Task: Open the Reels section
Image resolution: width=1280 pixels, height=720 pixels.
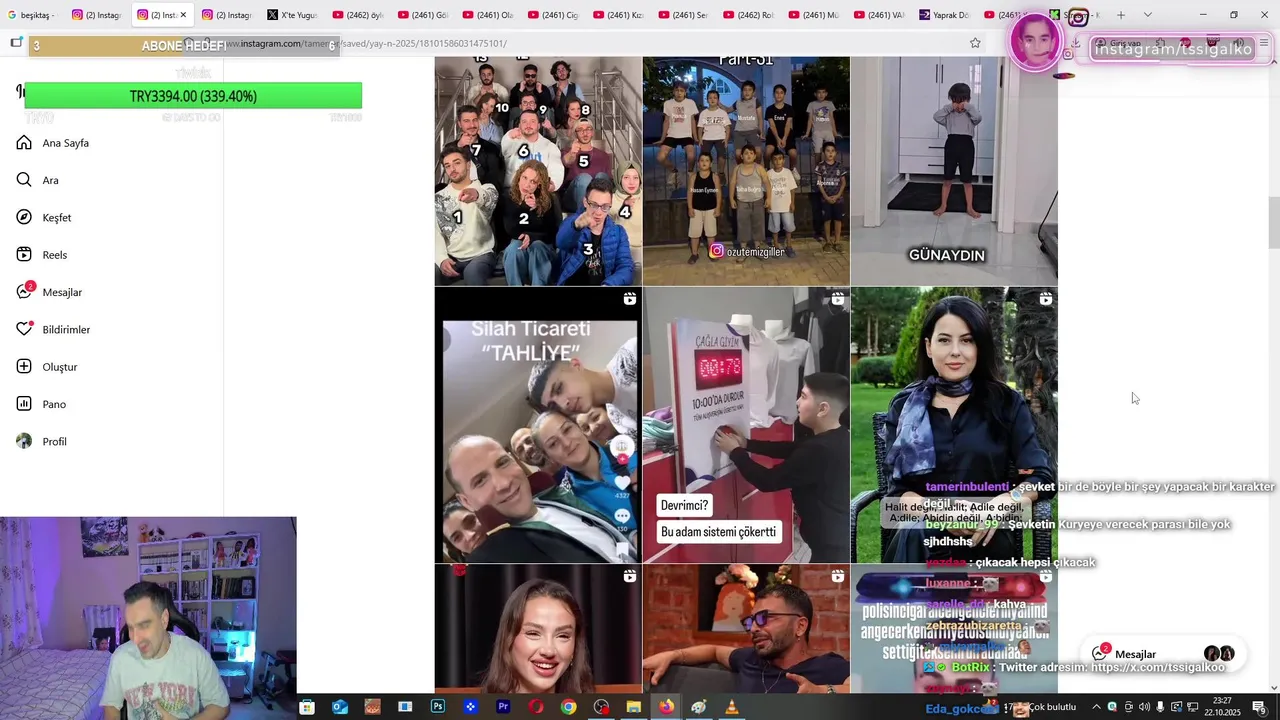Action: click(x=42, y=255)
